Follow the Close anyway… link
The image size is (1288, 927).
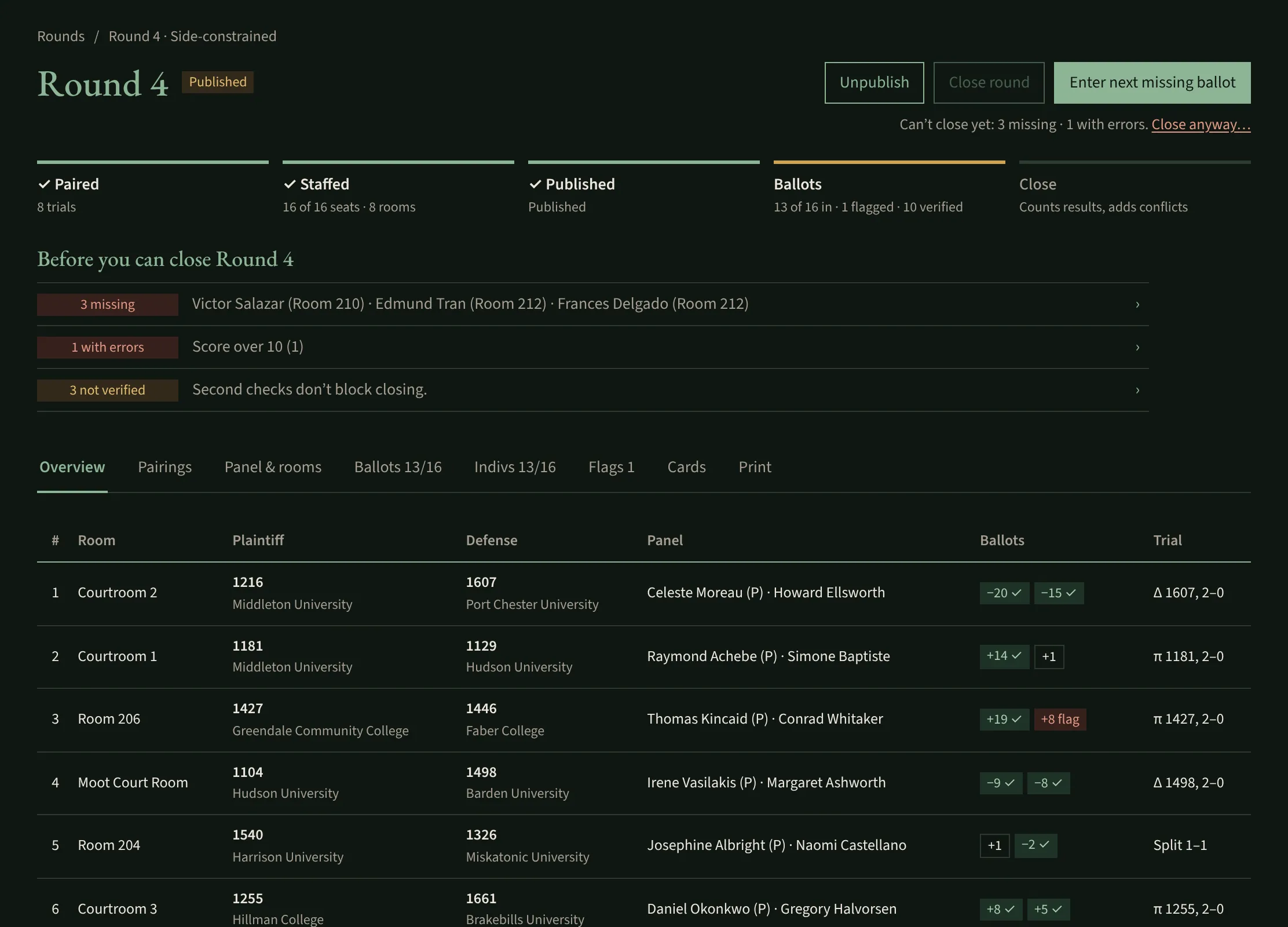1201,125
